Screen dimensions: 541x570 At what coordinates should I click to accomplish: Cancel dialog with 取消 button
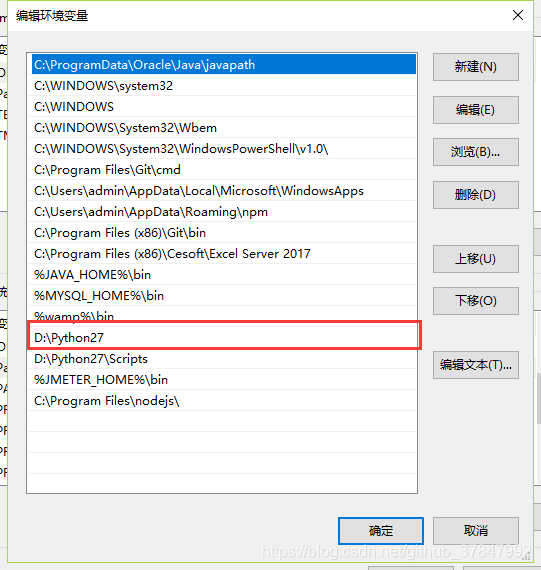(476, 531)
